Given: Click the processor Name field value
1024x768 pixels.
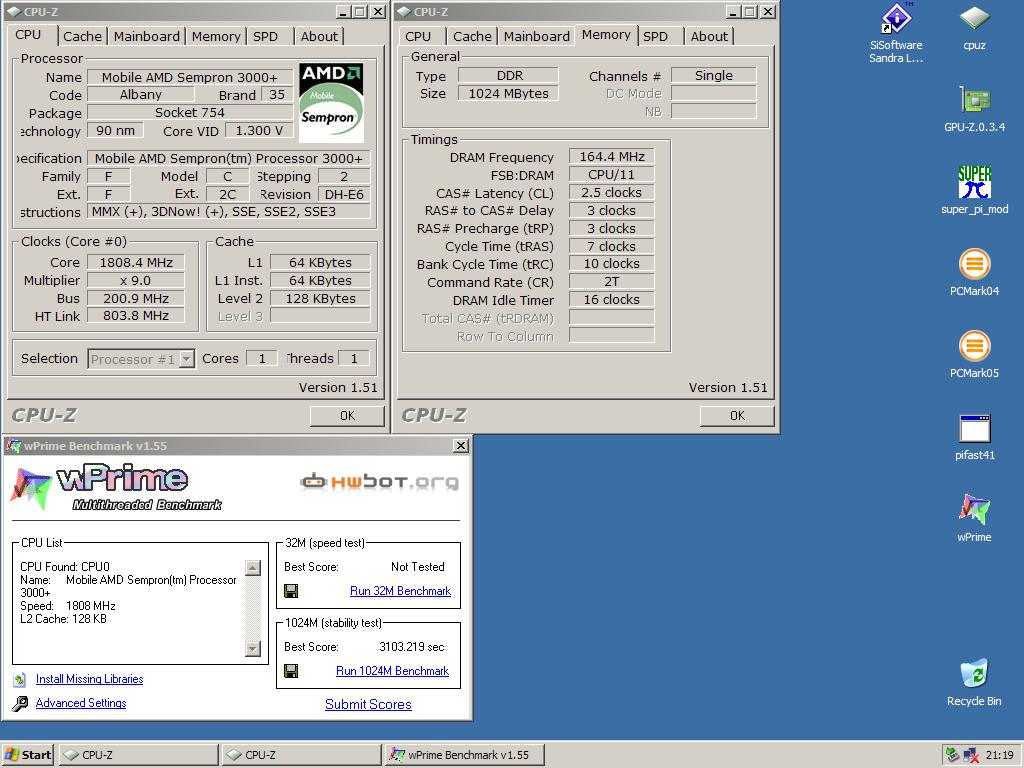Looking at the screenshot, I should point(189,78).
